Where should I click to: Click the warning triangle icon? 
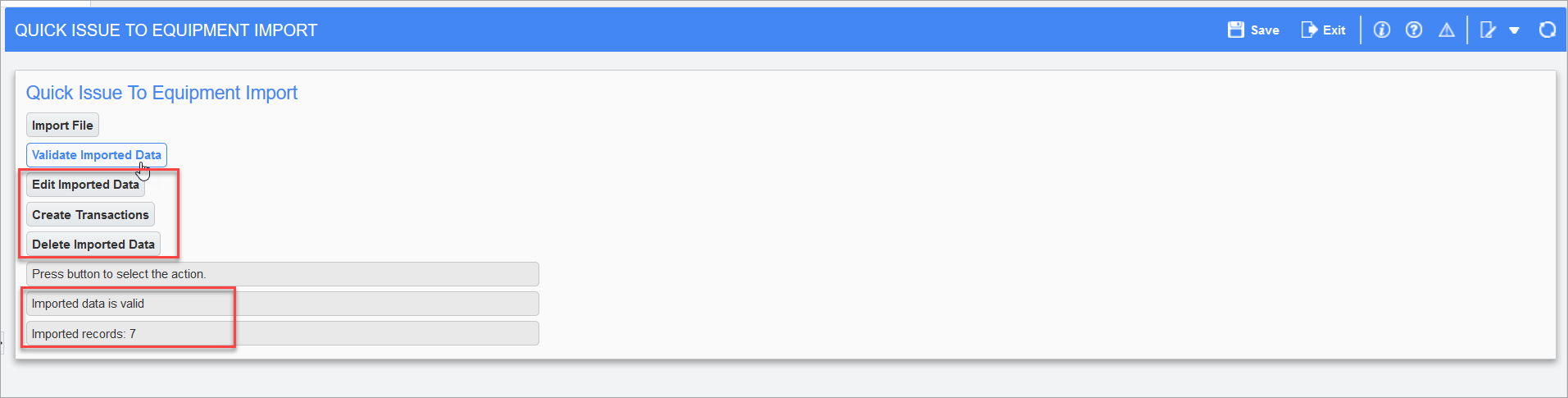[x=1447, y=30]
